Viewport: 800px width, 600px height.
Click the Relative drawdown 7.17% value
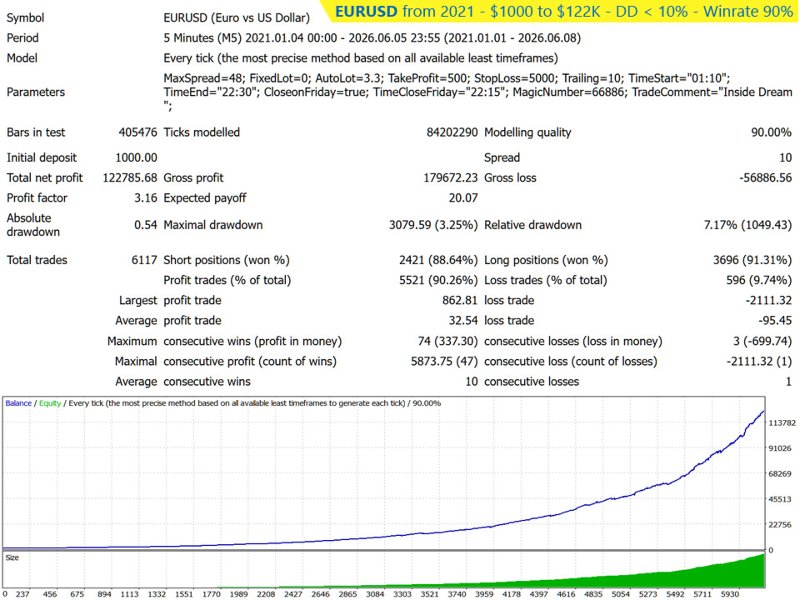[x=748, y=225]
